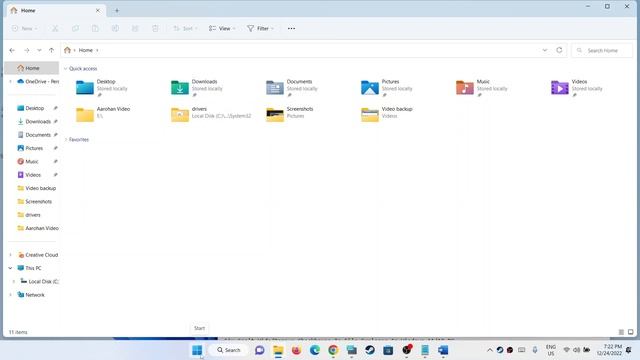Open the New item dropdown
Image resolution: width=640 pixels, height=360 pixels.
pos(25,29)
